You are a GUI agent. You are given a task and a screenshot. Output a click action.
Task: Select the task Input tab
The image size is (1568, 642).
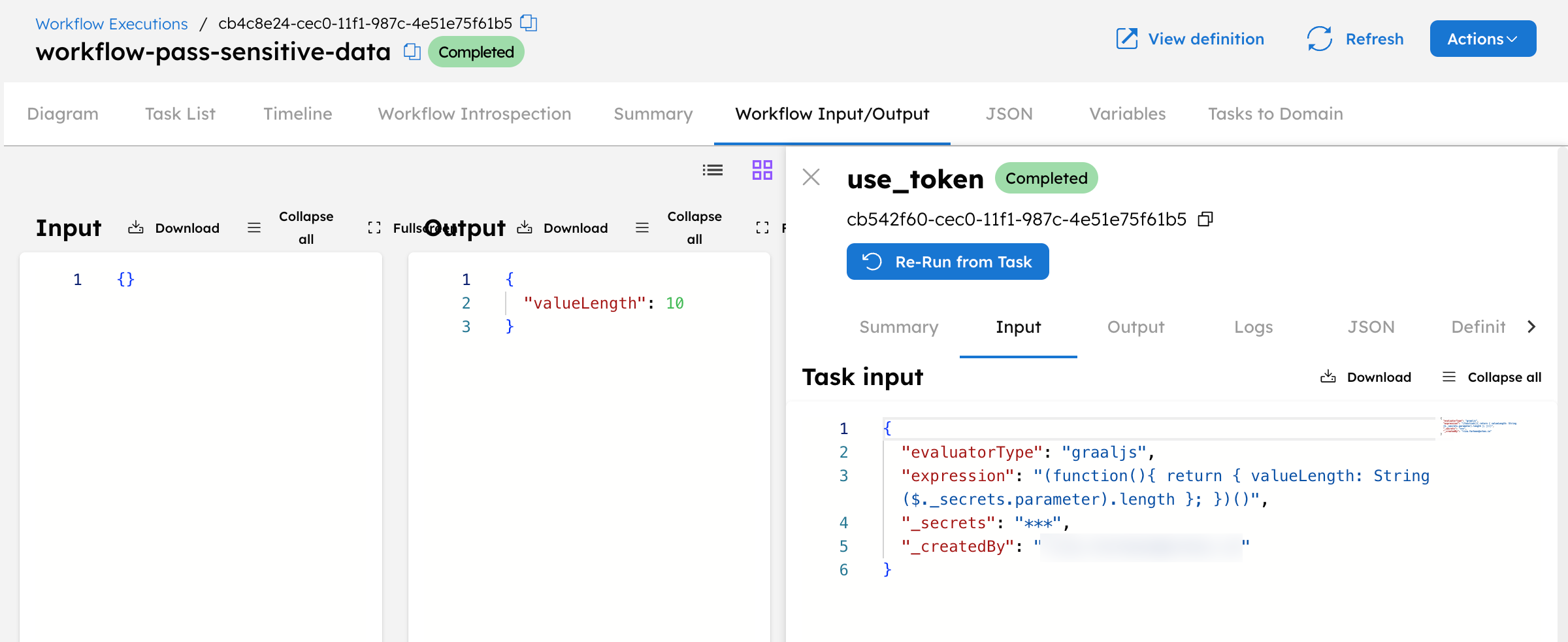point(1019,327)
